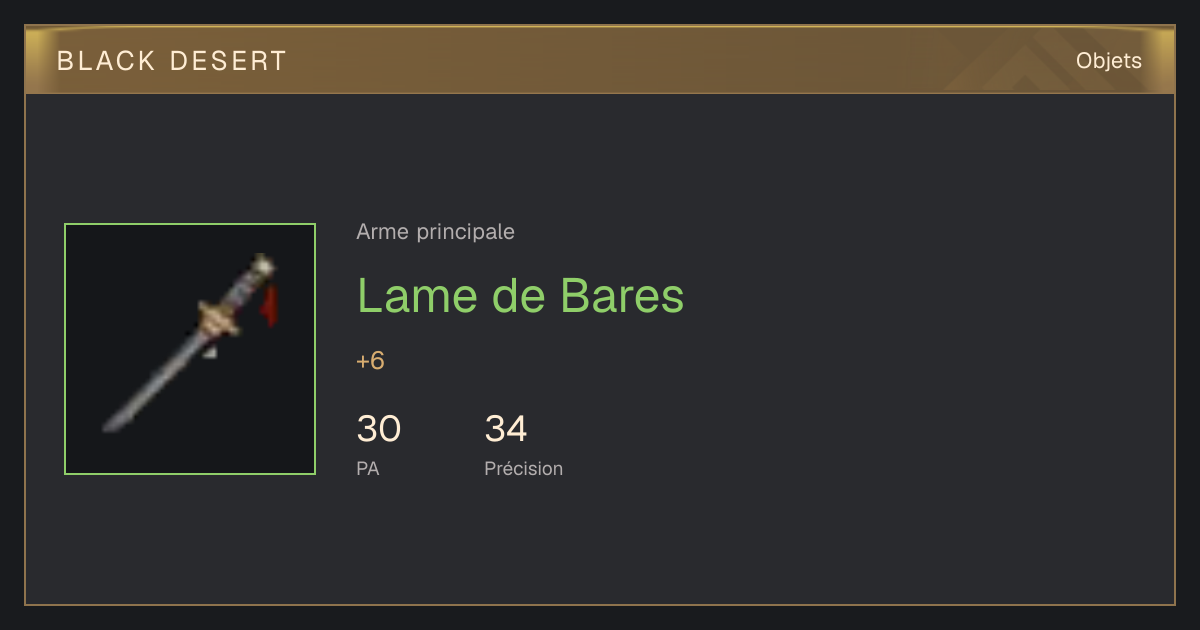Click the BLACK DESERT header title

tap(172, 61)
